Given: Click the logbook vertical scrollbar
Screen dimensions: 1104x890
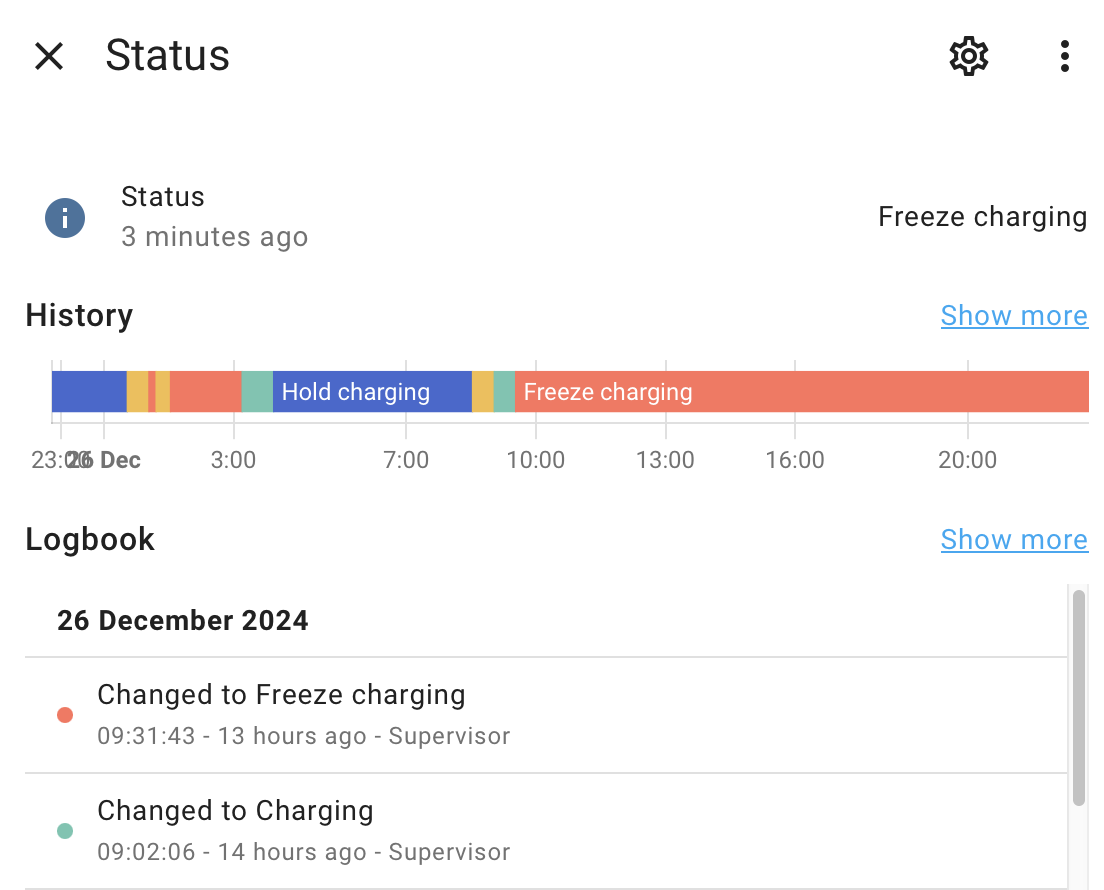Looking at the screenshot, I should [x=1078, y=697].
